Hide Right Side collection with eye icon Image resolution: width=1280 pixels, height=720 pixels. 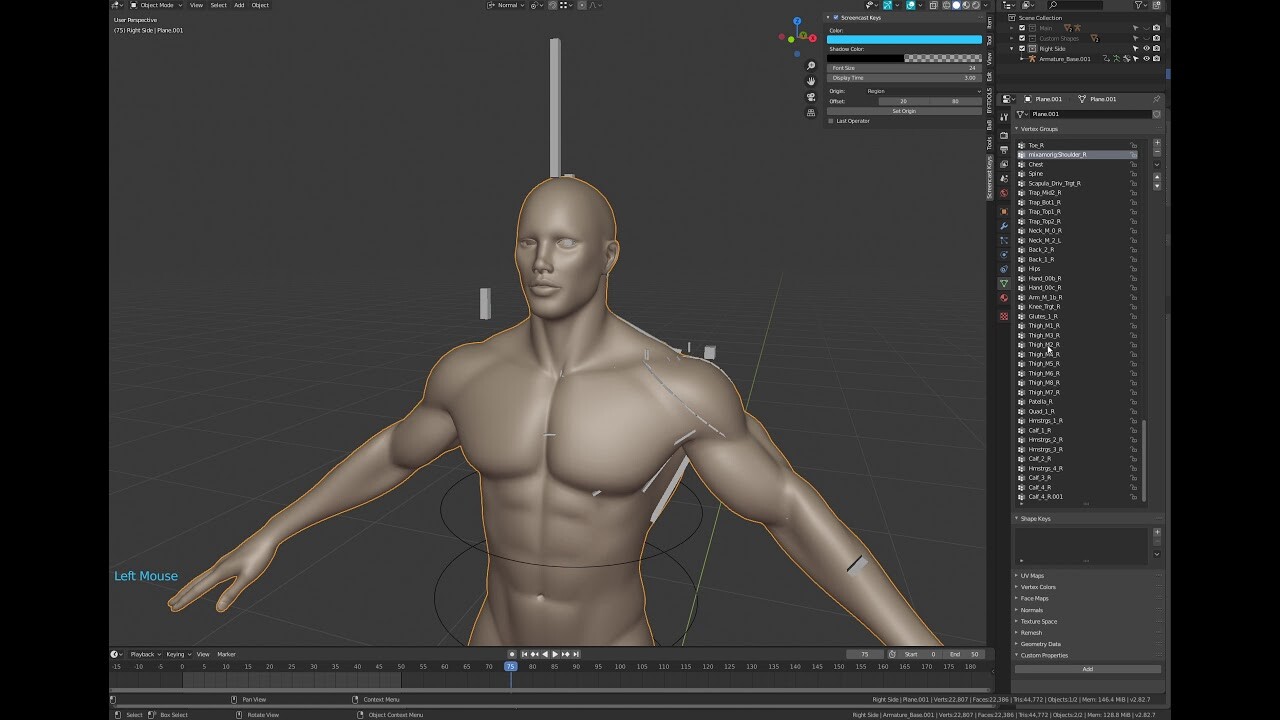(x=1146, y=48)
